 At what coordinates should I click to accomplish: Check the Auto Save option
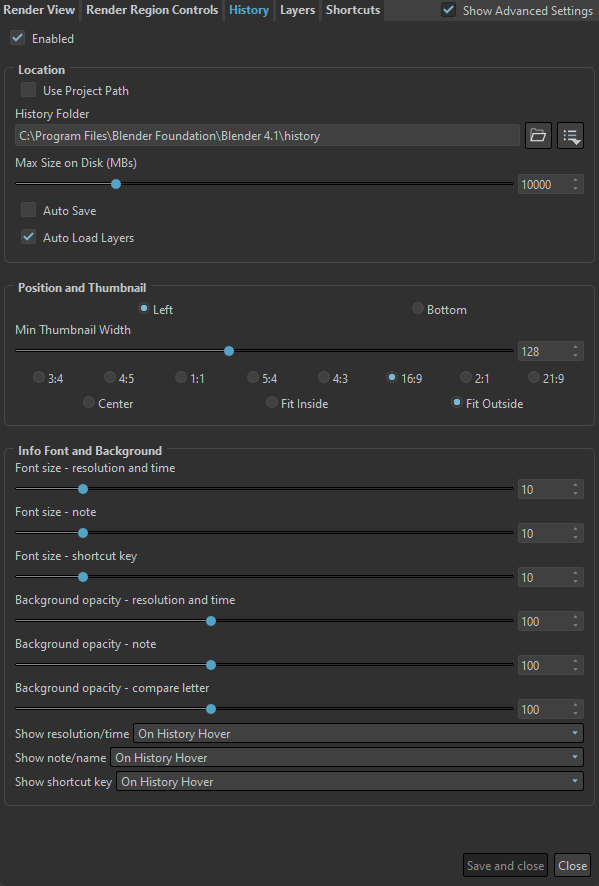(28, 210)
